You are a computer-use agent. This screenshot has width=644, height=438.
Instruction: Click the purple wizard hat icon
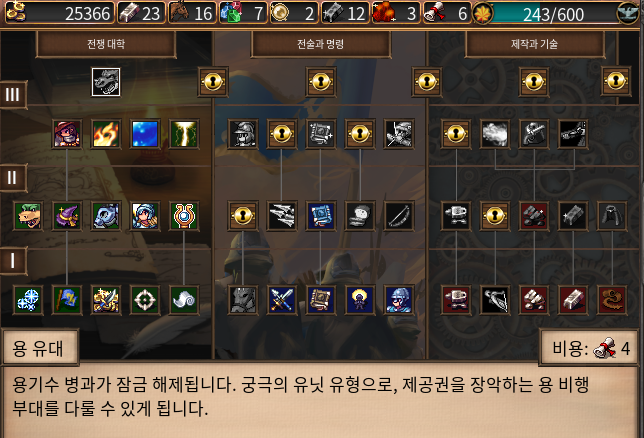point(67,216)
